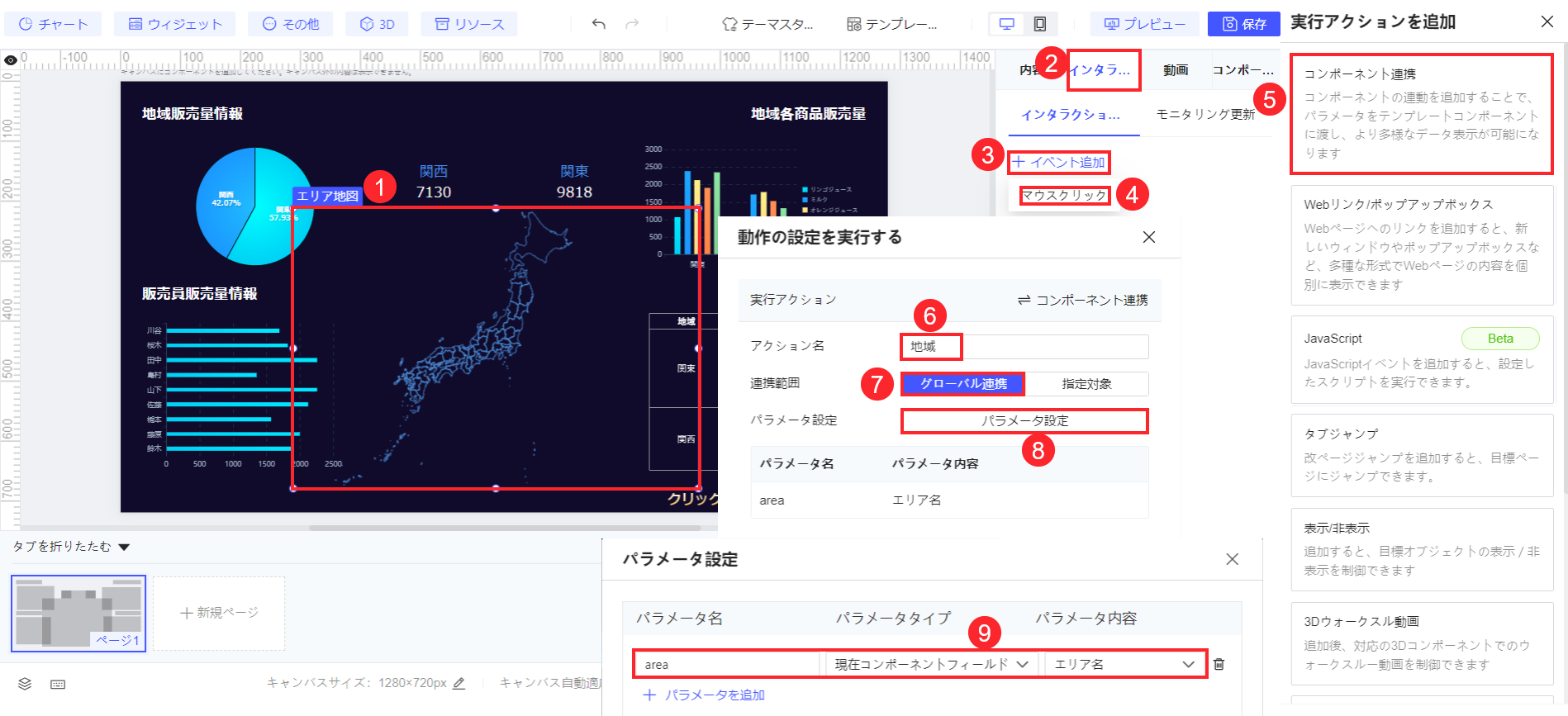Open the 現在コンポーネントフィールド parameter type dropdown

pyautogui.click(x=931, y=664)
